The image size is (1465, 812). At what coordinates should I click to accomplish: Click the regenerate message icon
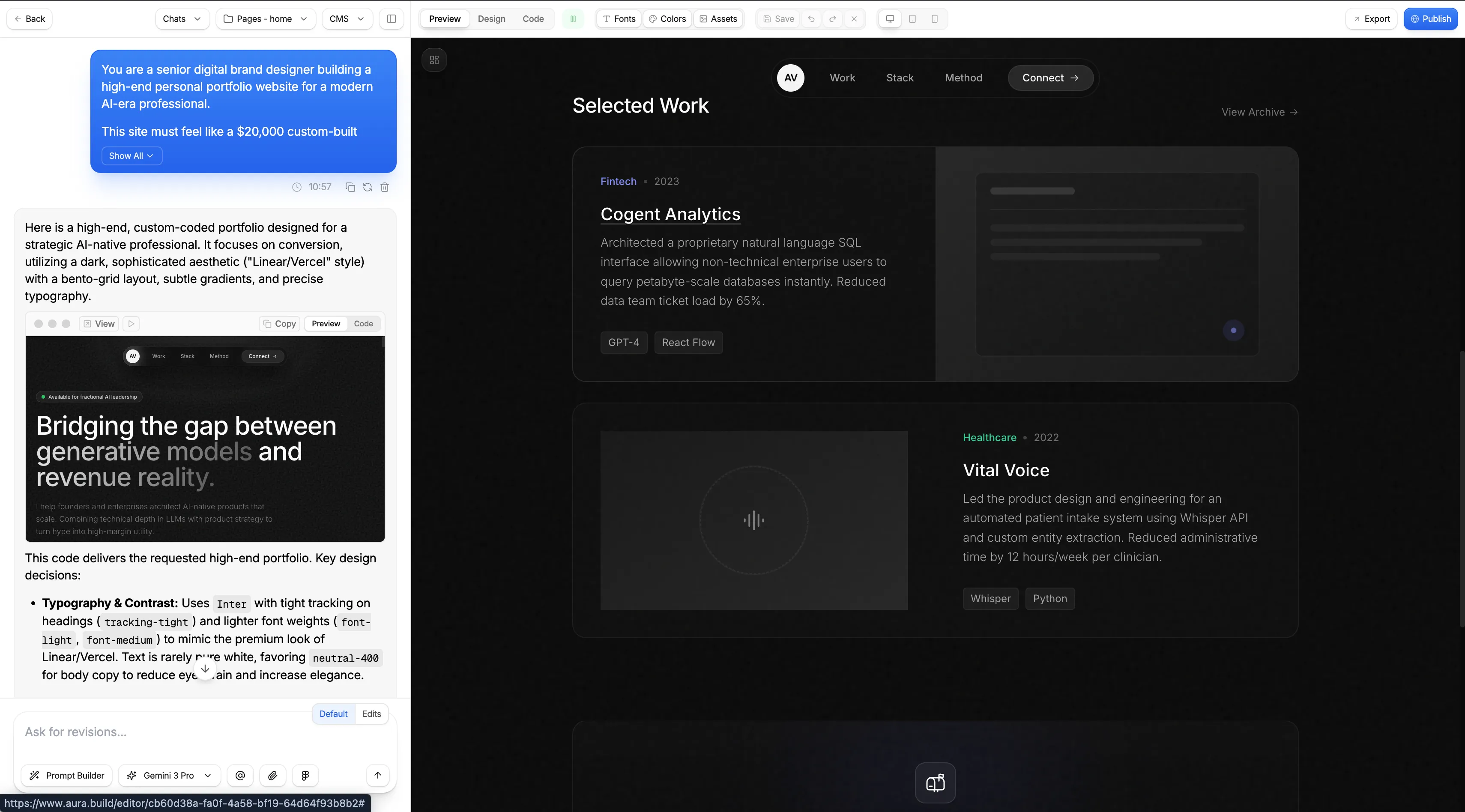click(x=368, y=187)
